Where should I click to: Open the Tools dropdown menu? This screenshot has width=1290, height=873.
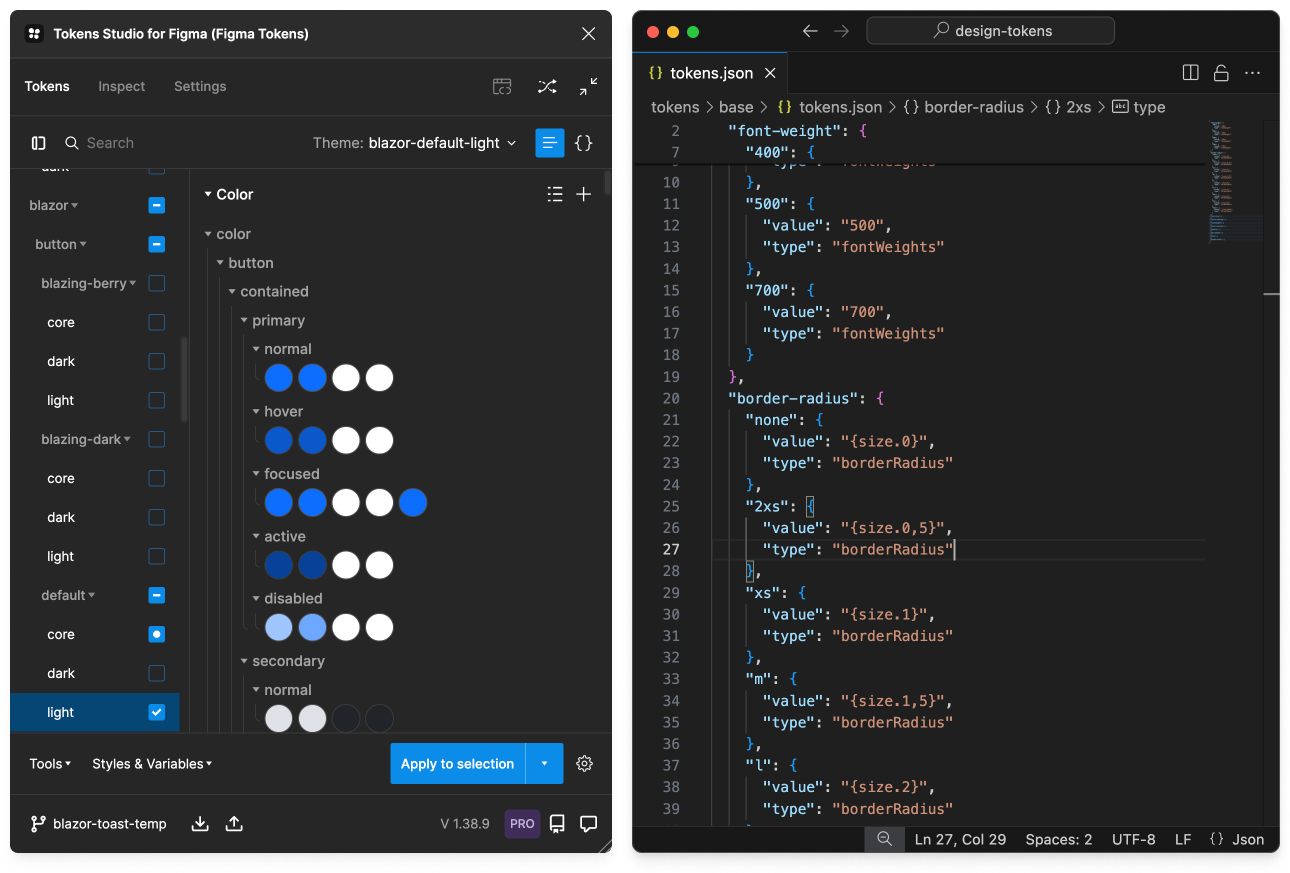50,764
